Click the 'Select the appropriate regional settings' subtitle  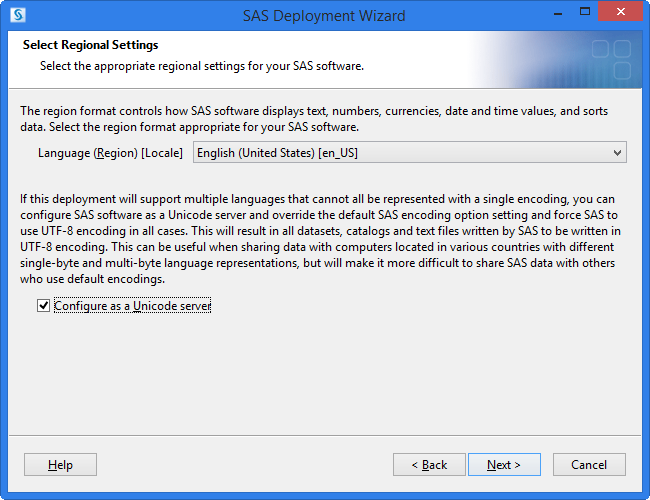click(201, 66)
